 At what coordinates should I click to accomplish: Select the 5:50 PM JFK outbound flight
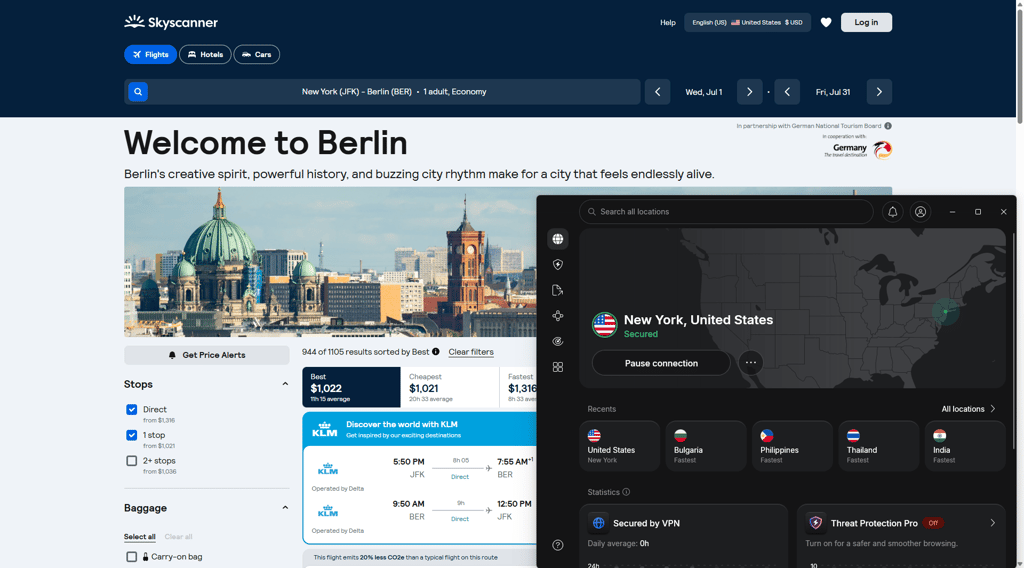tap(420, 468)
